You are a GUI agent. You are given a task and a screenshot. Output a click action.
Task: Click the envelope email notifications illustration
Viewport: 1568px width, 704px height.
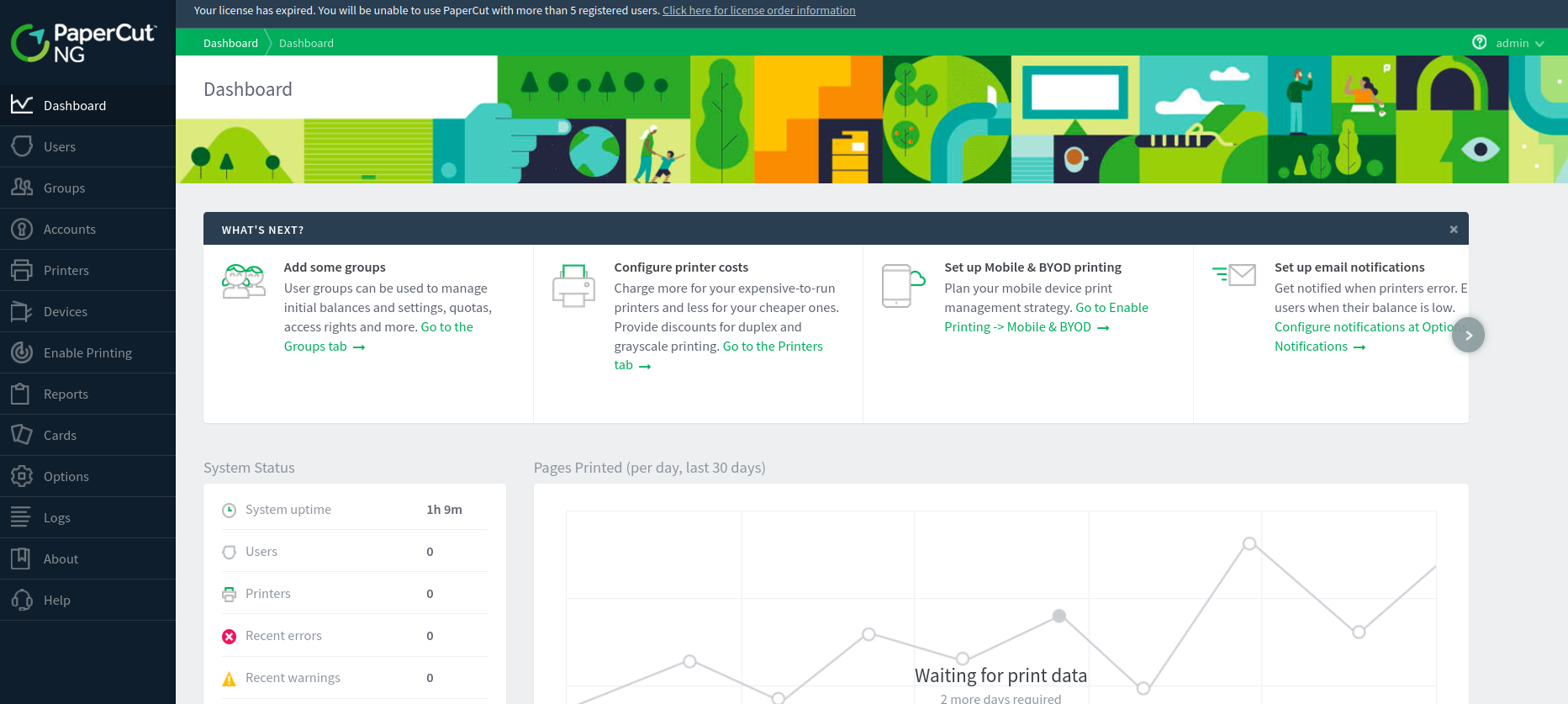(x=1234, y=274)
